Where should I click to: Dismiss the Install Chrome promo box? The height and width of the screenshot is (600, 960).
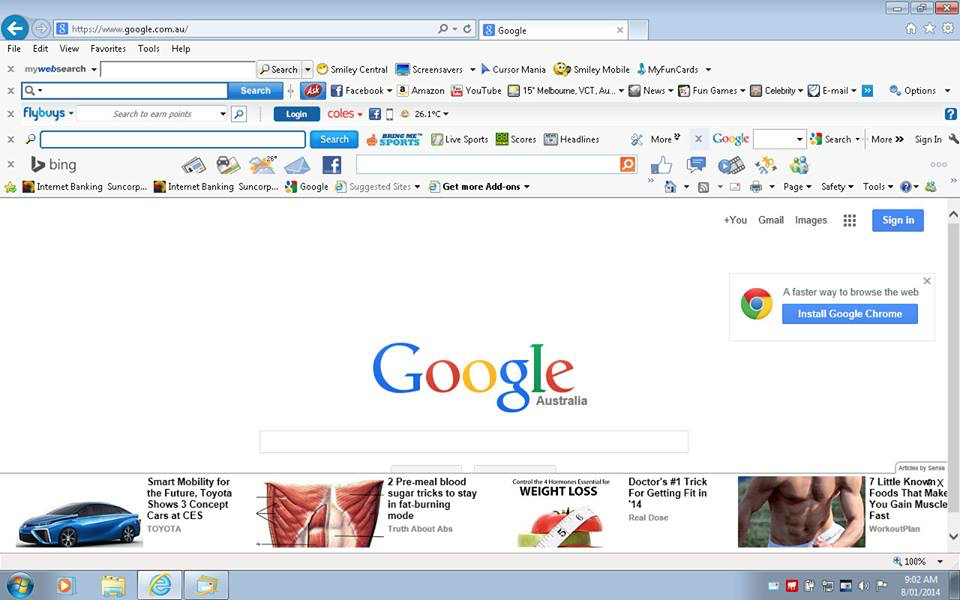pyautogui.click(x=926, y=281)
